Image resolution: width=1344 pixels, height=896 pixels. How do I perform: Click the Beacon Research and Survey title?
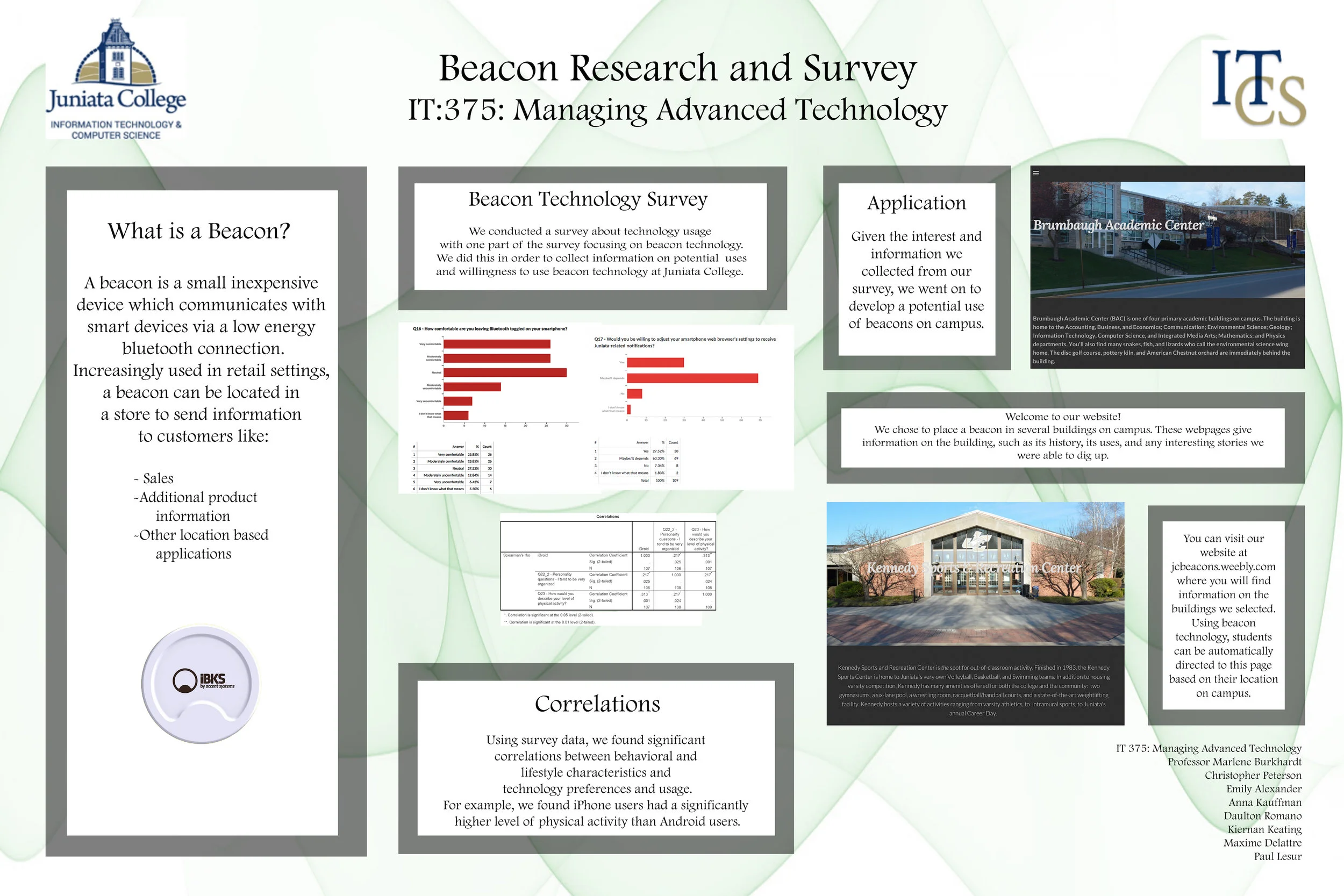(677, 68)
